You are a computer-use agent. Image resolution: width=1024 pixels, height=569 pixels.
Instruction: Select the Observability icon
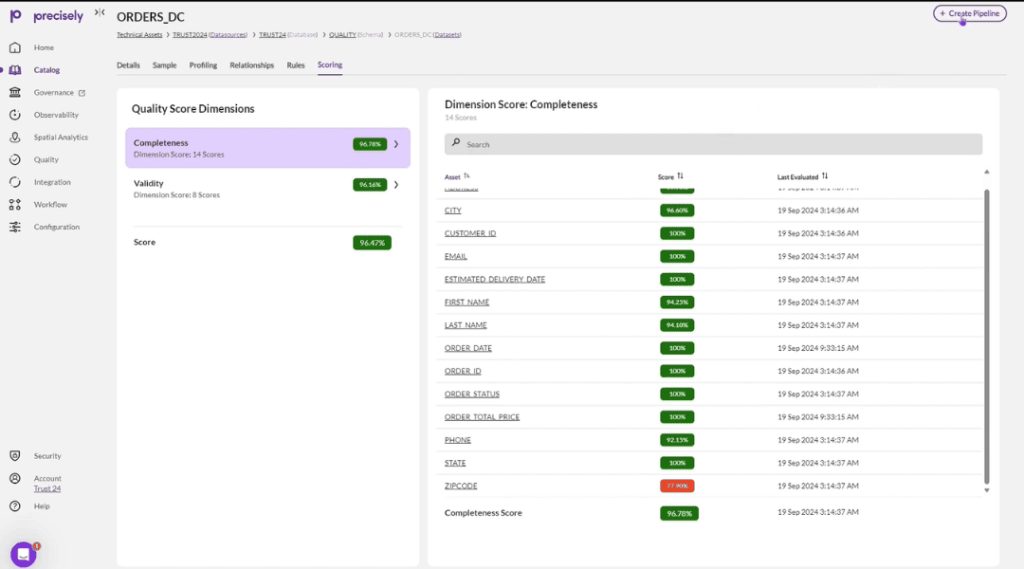pos(14,115)
